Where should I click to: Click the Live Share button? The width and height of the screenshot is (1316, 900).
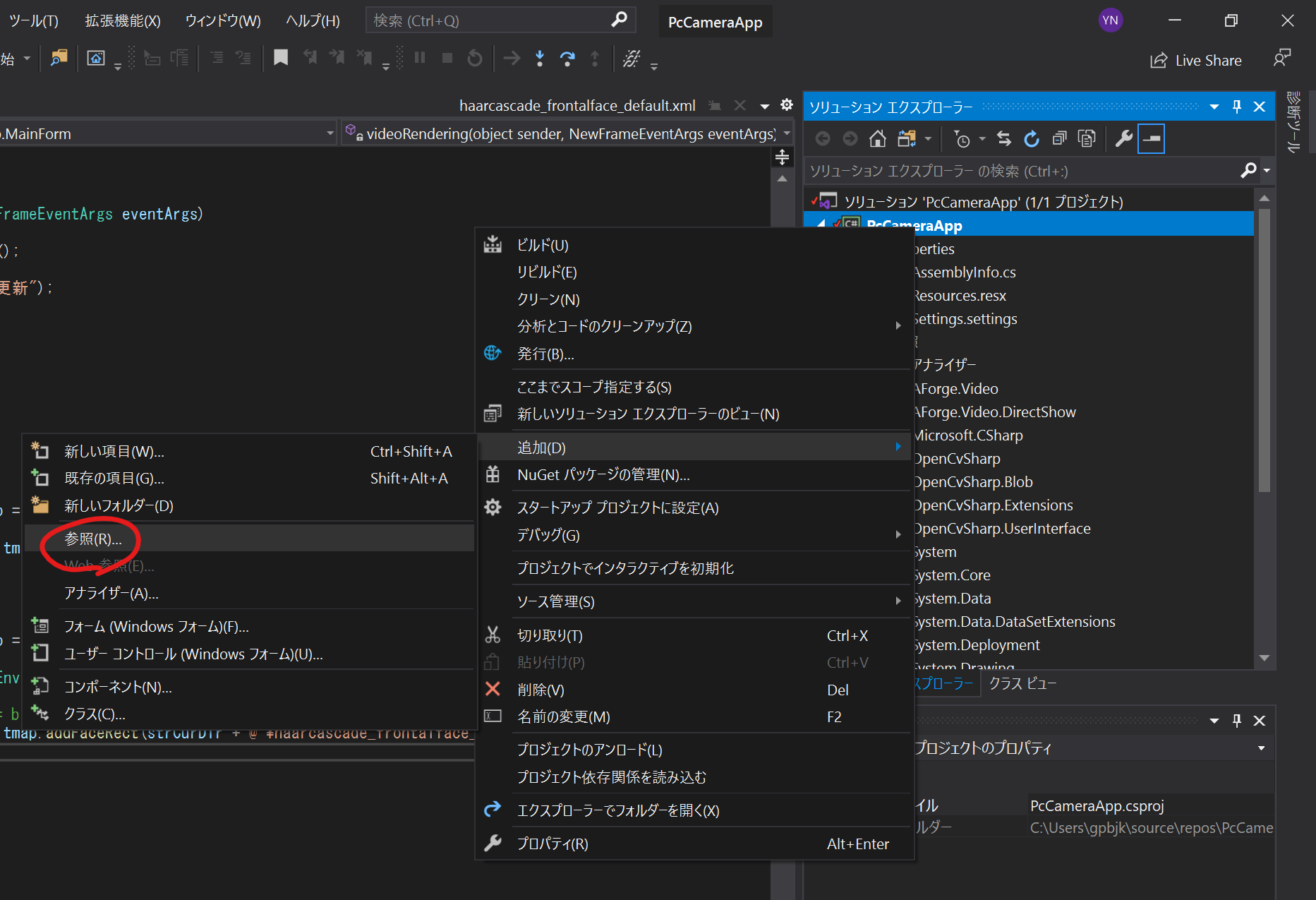(1195, 61)
